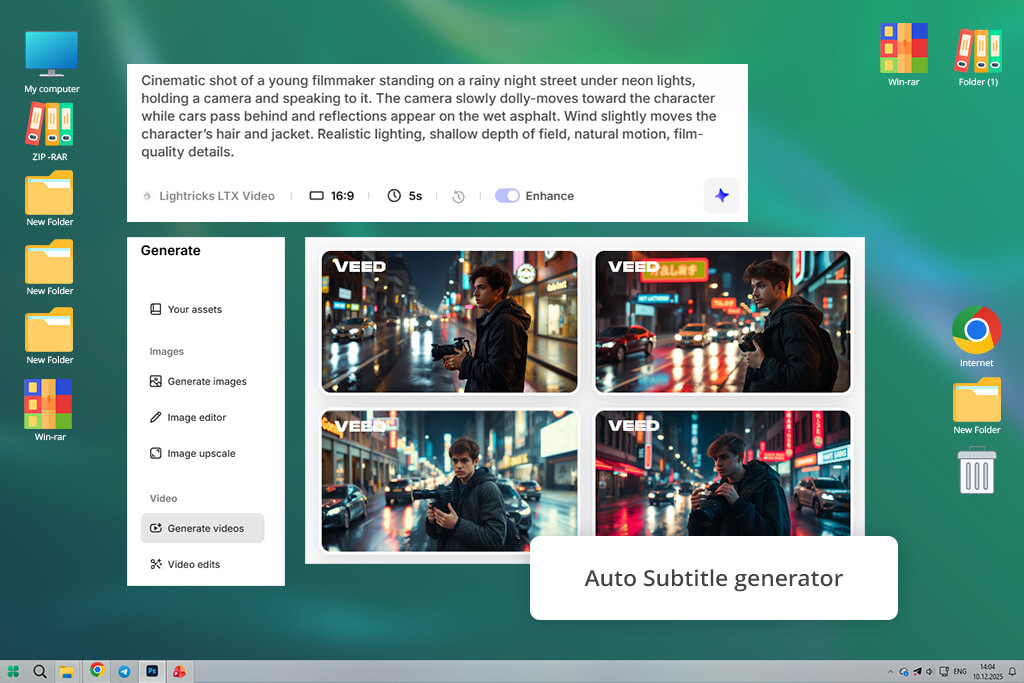Toggle the Enhance switch
Screen dimensions: 1024x683
(507, 196)
